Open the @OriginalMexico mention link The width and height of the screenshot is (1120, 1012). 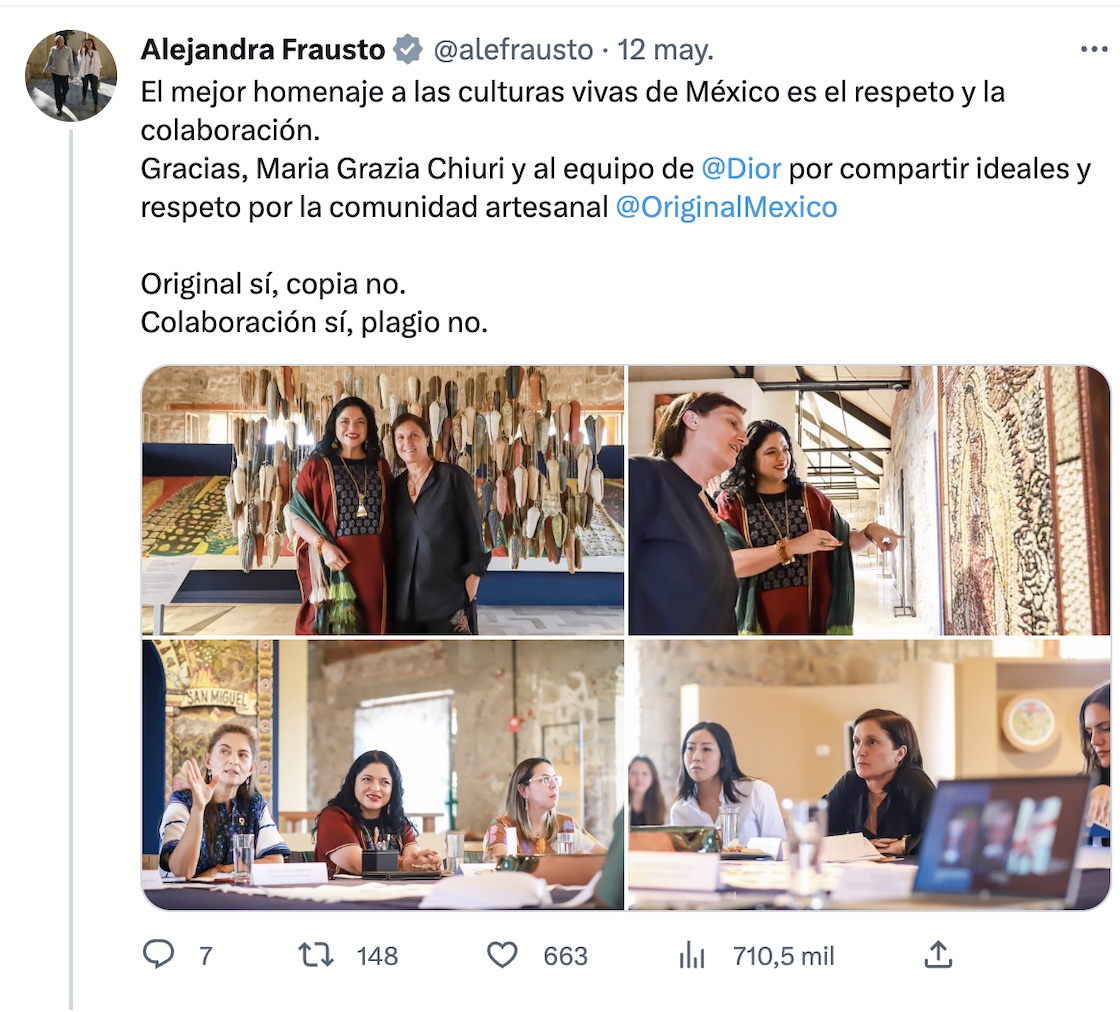(x=727, y=207)
